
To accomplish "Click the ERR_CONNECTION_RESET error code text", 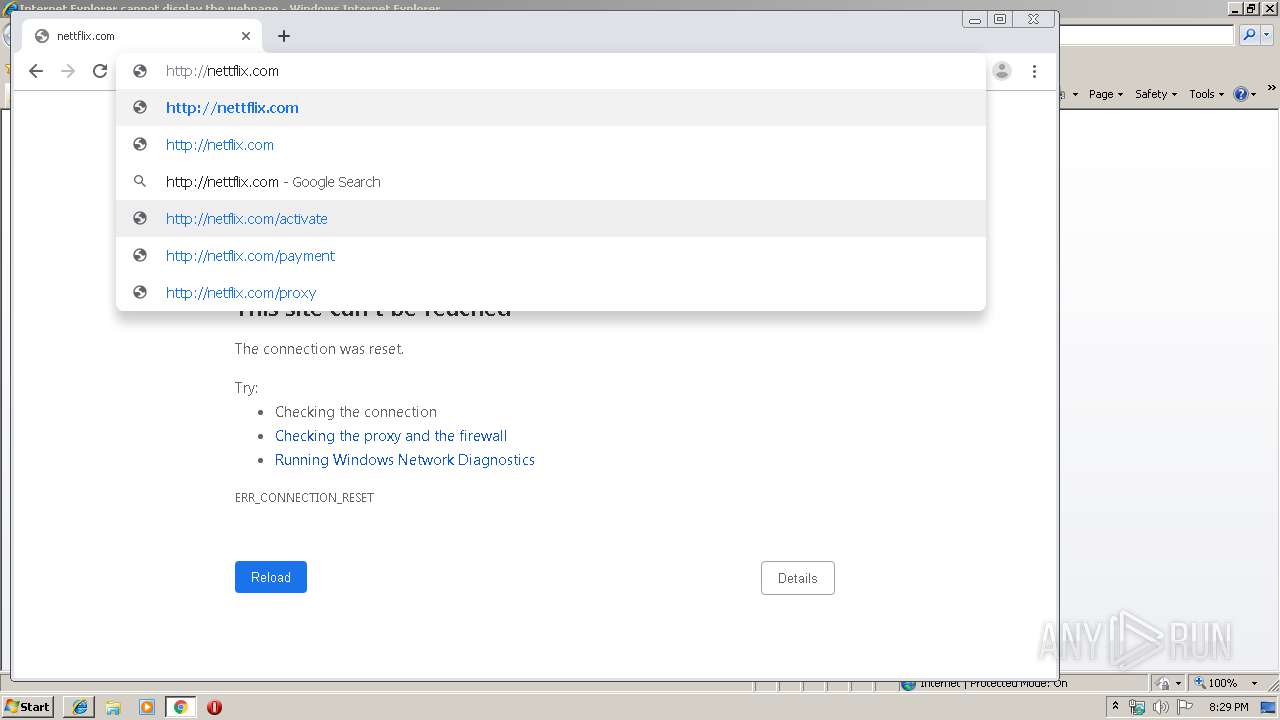I will (x=304, y=497).
